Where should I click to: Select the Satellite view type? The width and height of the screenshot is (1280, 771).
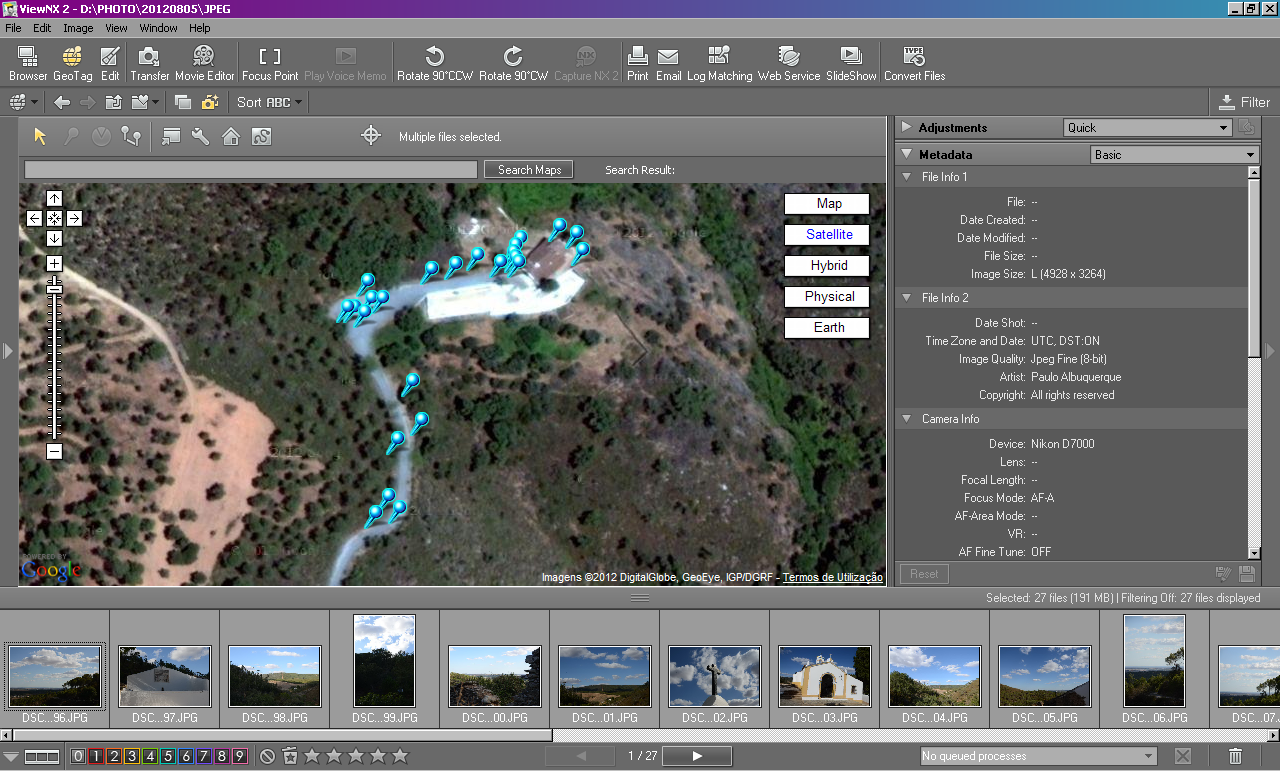[827, 235]
